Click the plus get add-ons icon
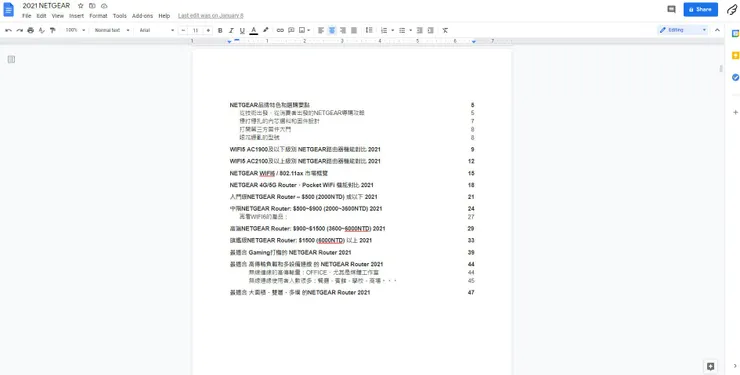 click(x=735, y=113)
